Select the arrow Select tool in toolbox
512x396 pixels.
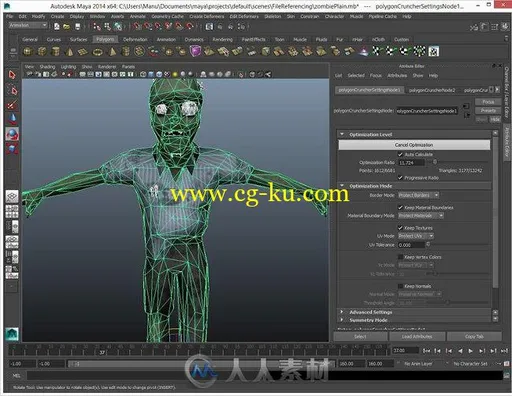pyautogui.click(x=12, y=75)
